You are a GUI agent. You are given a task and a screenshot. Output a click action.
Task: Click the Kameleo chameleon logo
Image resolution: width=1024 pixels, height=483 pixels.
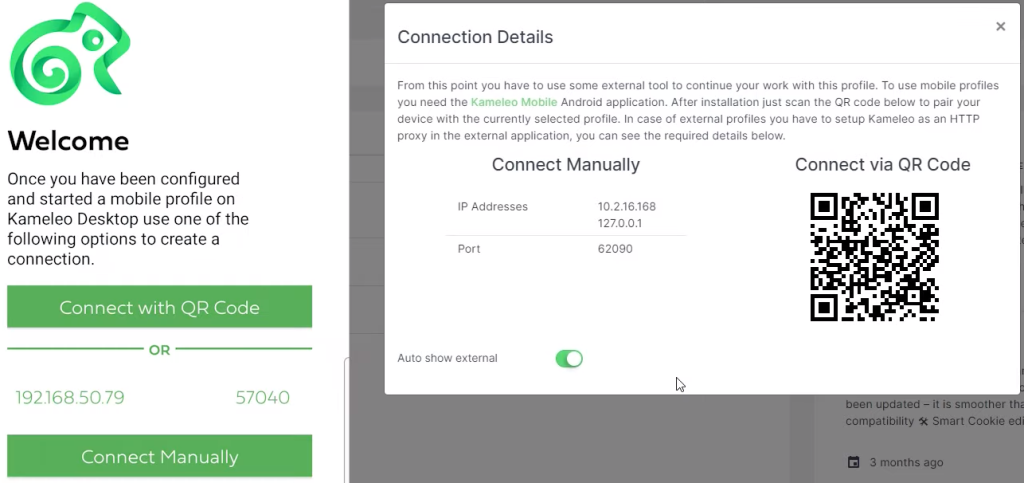69,54
